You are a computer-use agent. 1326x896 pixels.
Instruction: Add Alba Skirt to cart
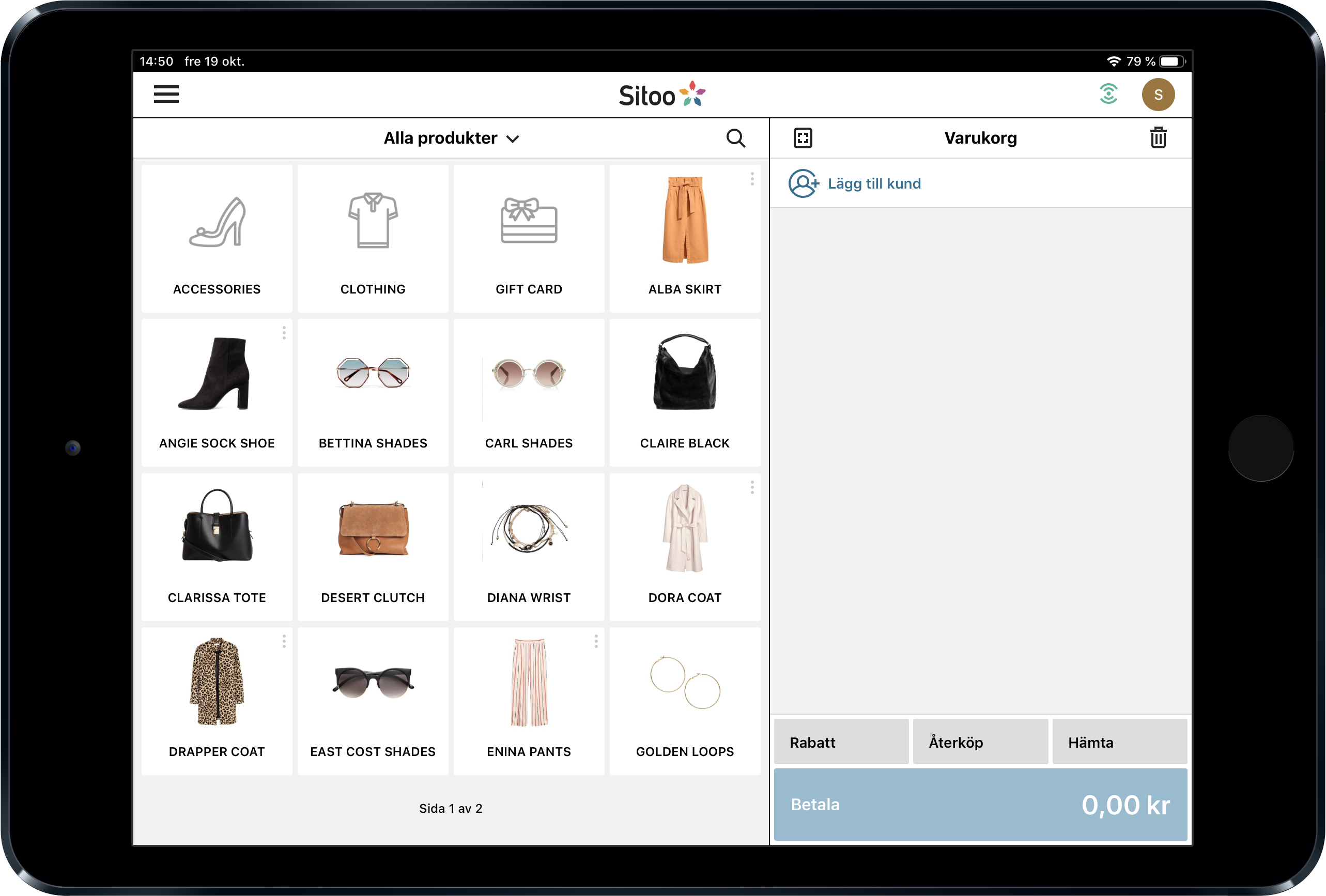(x=685, y=239)
